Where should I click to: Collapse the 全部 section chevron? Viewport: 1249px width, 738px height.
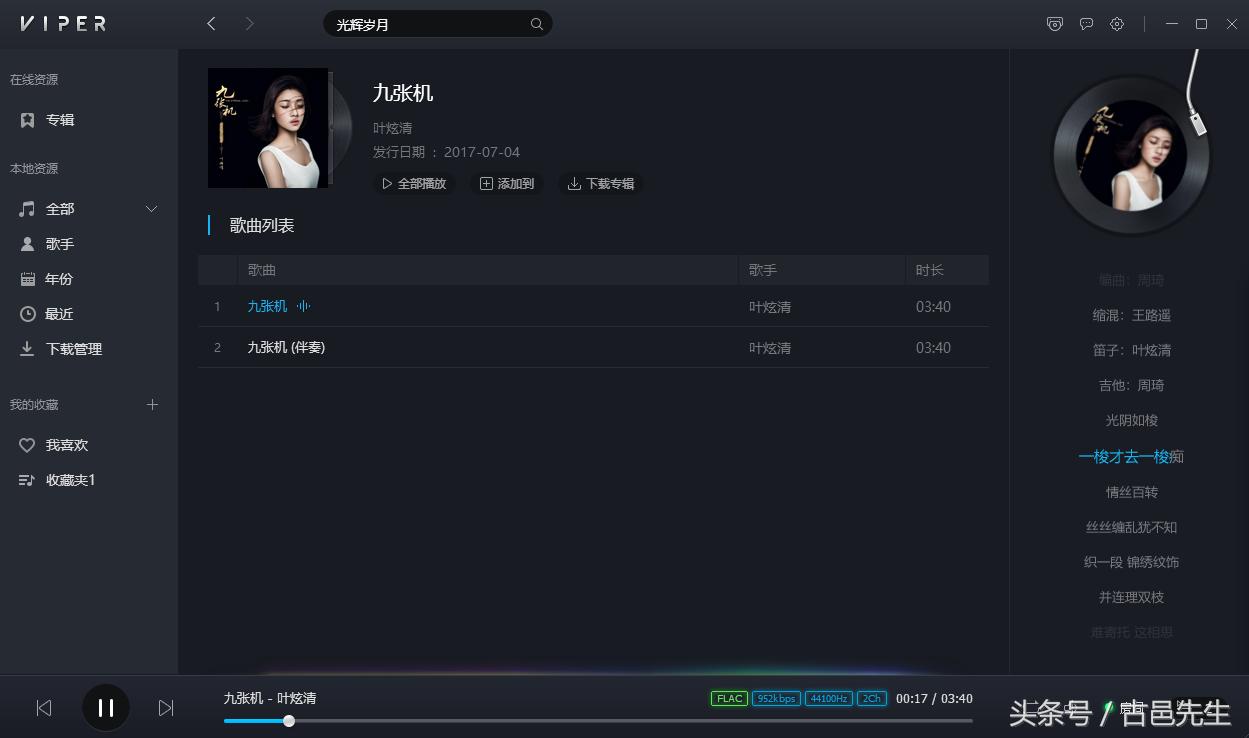[151, 209]
